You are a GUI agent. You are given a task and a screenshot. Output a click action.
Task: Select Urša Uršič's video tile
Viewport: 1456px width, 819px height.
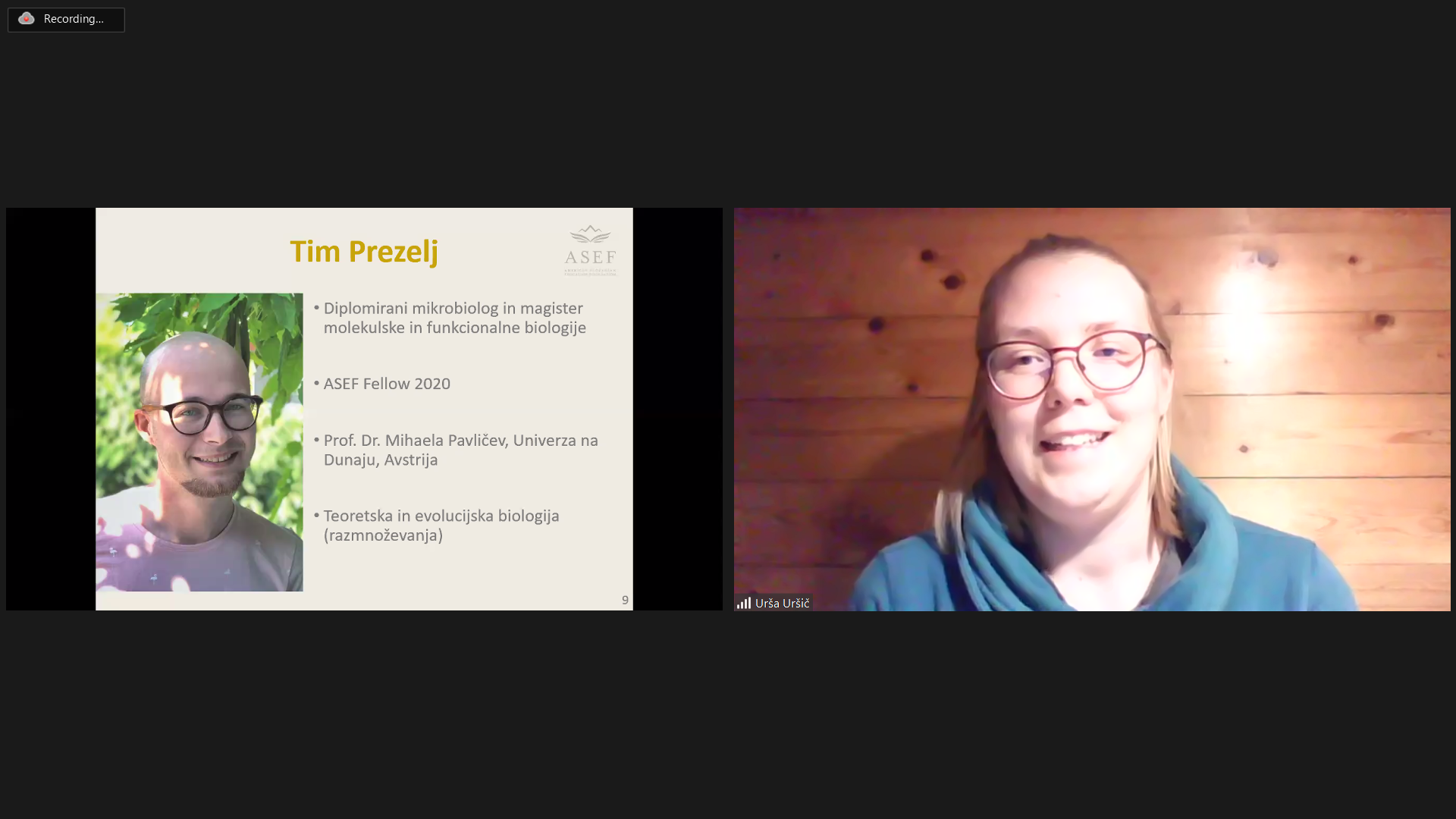pyautogui.click(x=1092, y=409)
